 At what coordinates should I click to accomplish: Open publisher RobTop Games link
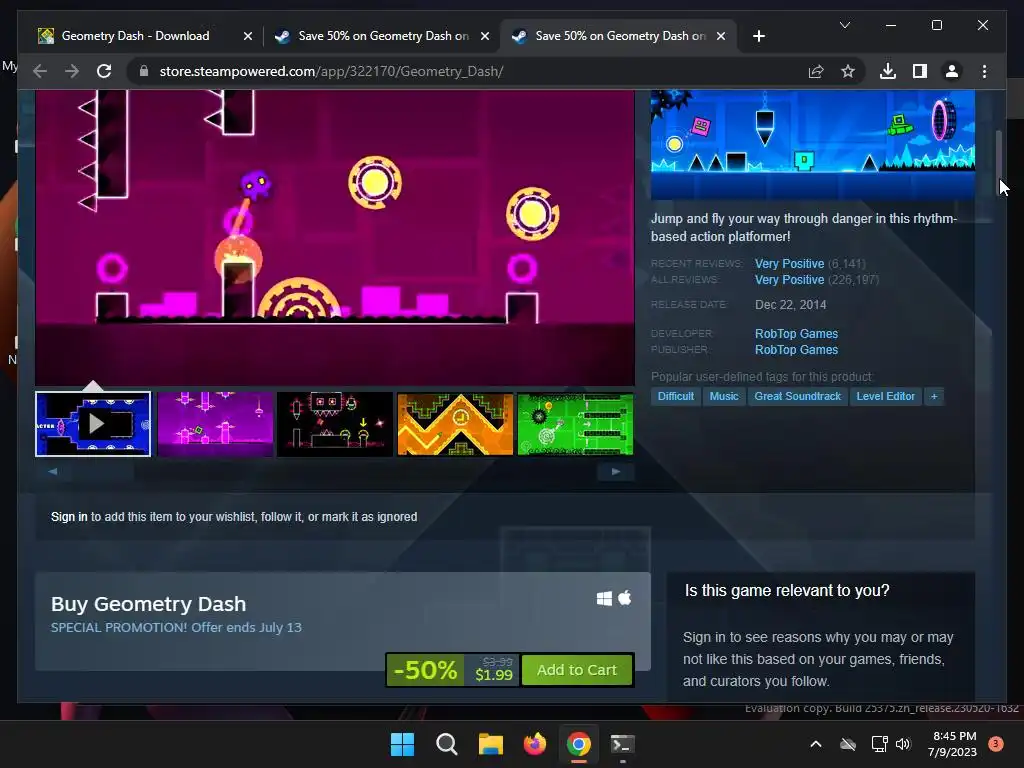pyautogui.click(x=796, y=349)
